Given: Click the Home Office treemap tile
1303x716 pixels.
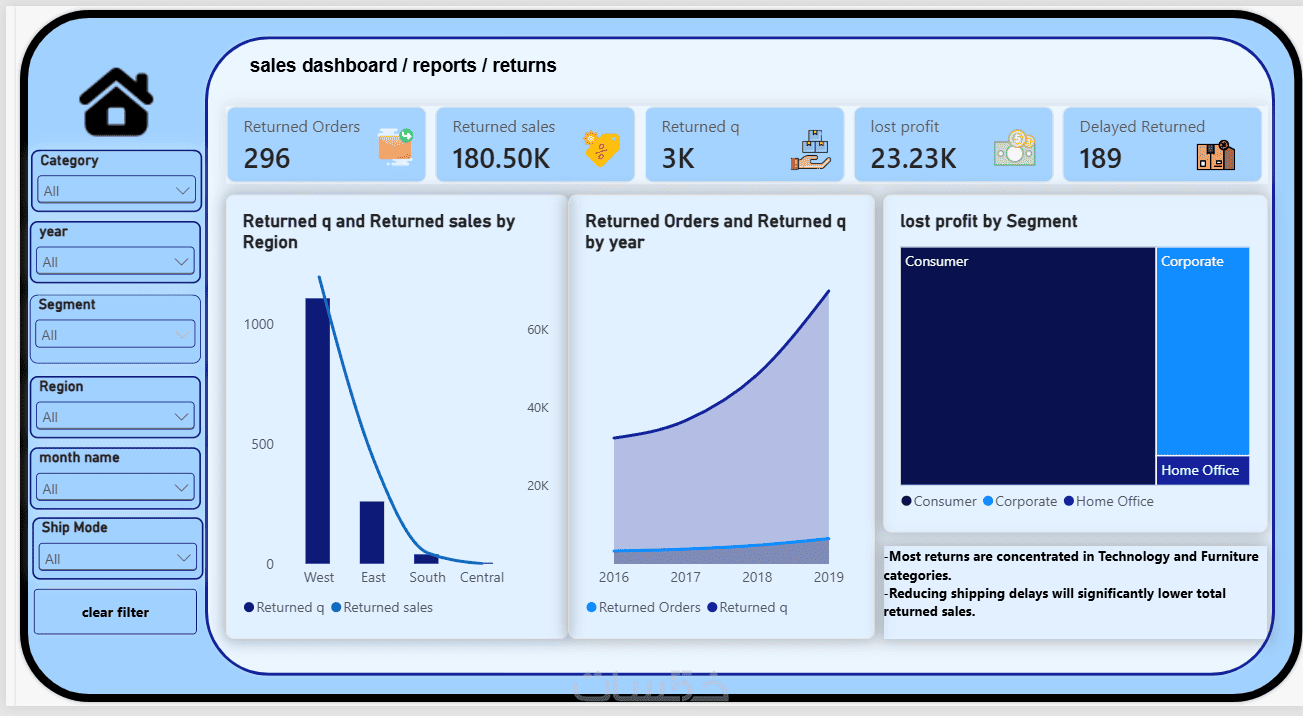Looking at the screenshot, I should (x=1203, y=471).
